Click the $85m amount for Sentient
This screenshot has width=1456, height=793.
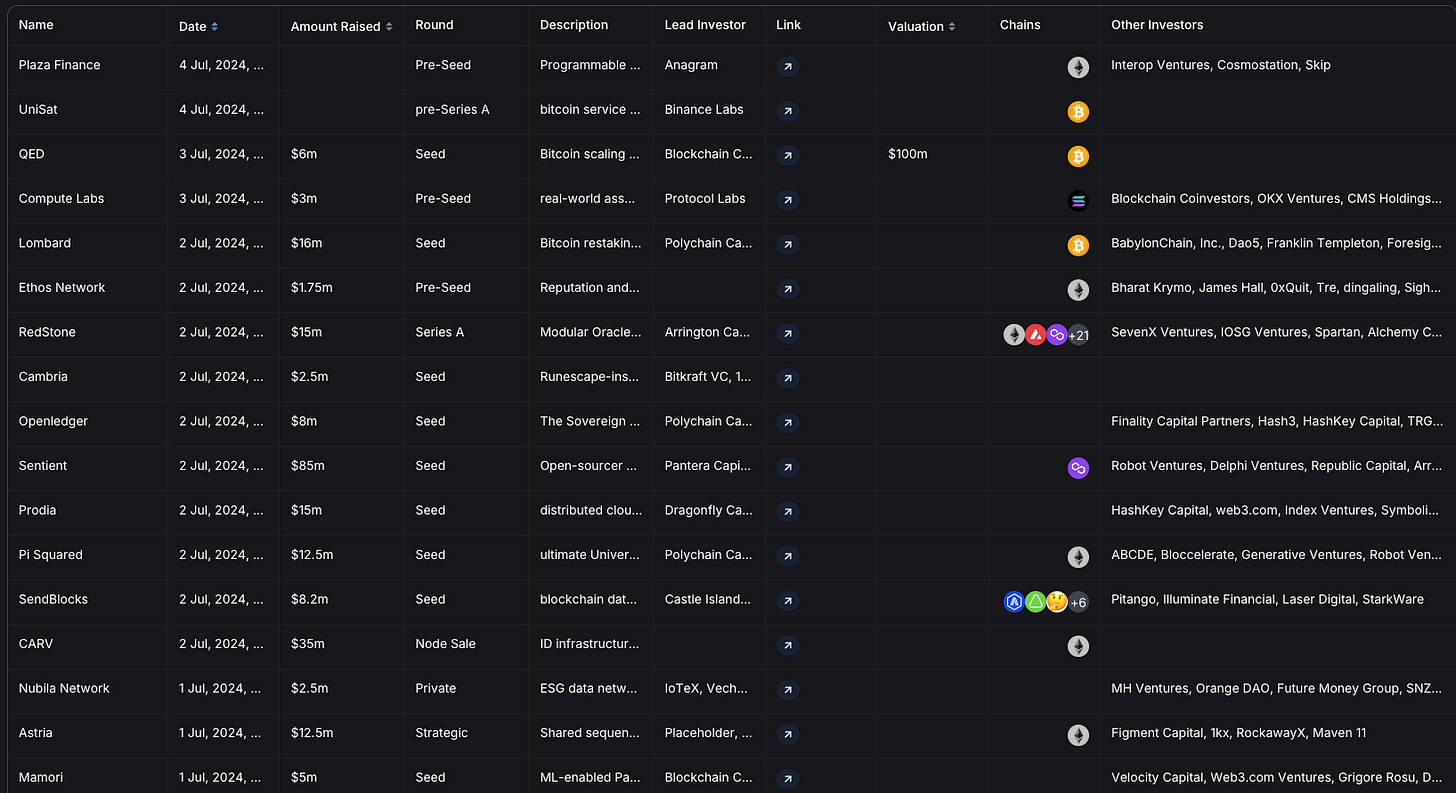point(307,466)
